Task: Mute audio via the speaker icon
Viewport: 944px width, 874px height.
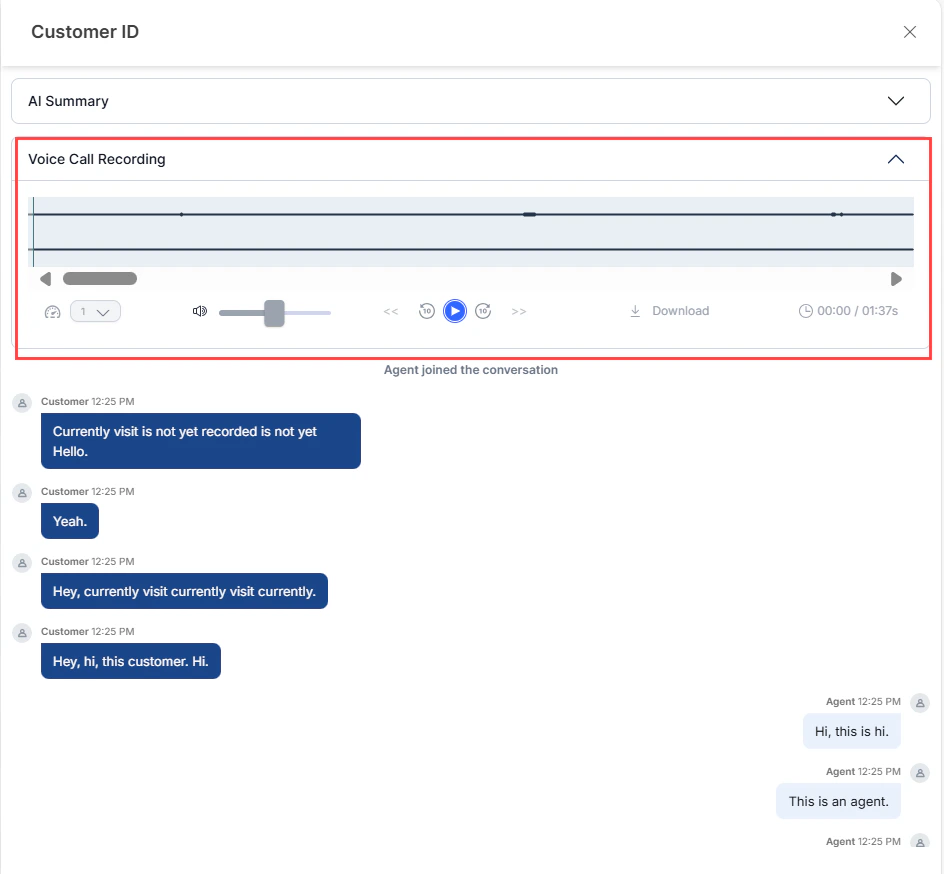Action: 200,311
